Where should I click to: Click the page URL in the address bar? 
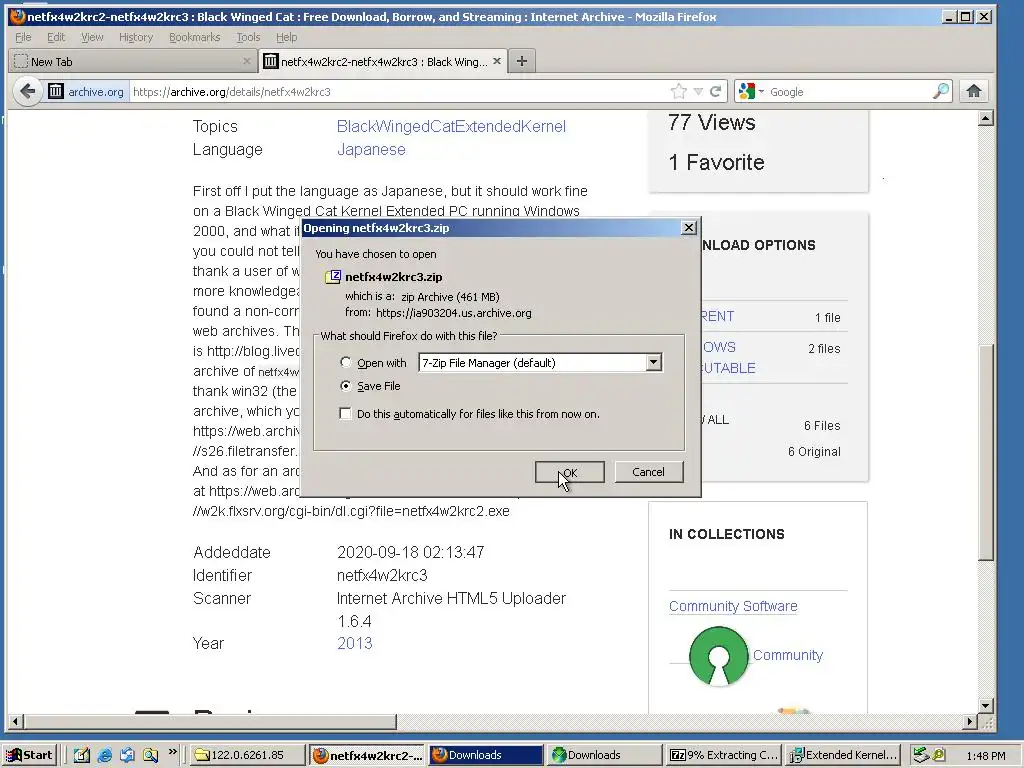[x=232, y=92]
